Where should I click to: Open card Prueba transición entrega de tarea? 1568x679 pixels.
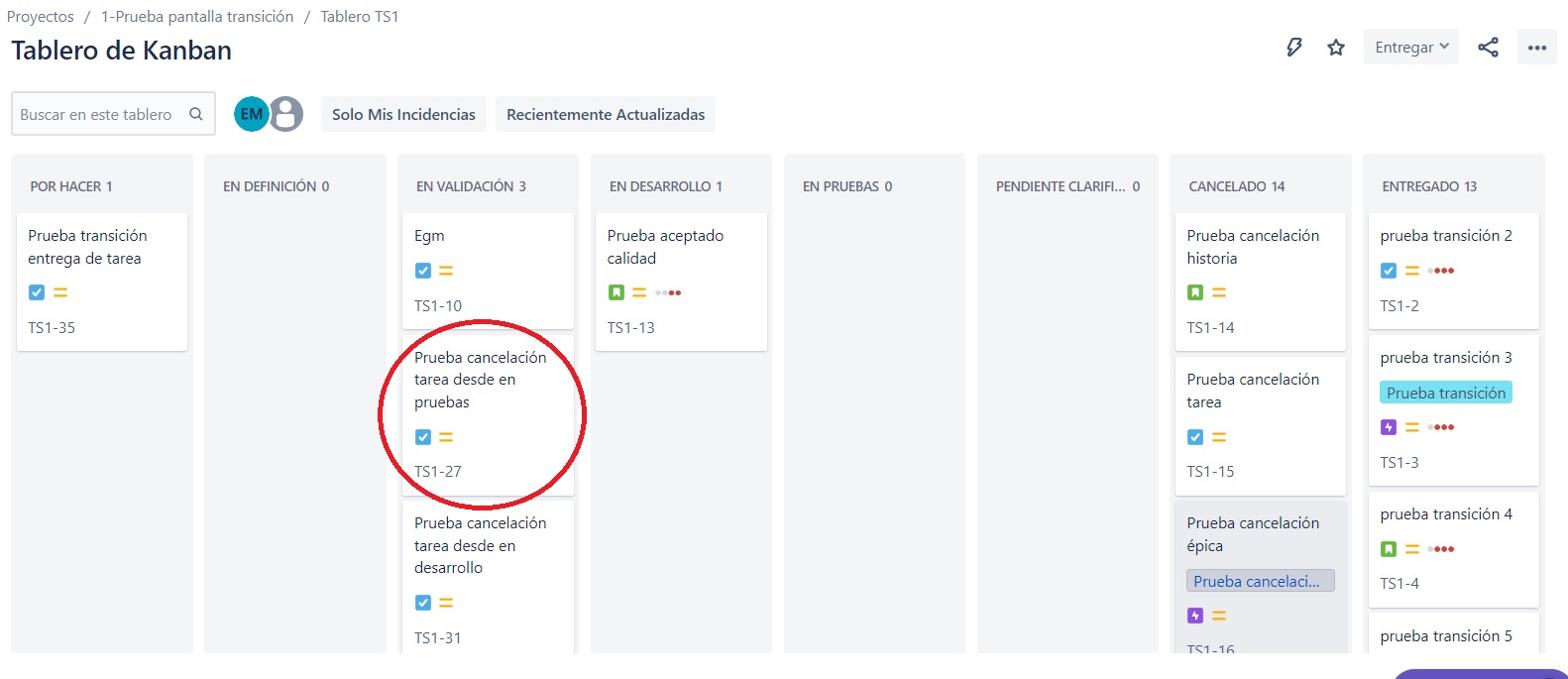tap(101, 282)
